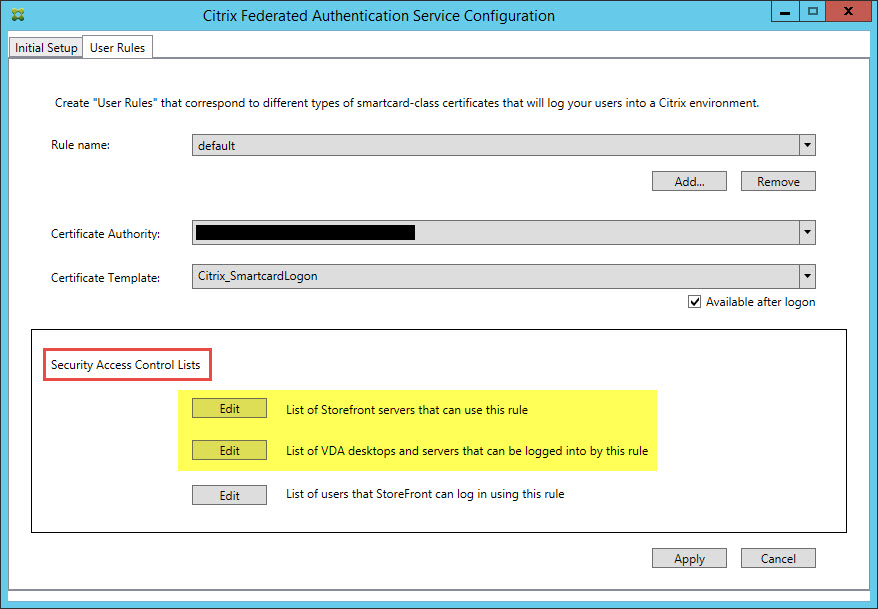Click the Security Access Control Lists label
878x609 pixels.
pyautogui.click(x=125, y=365)
